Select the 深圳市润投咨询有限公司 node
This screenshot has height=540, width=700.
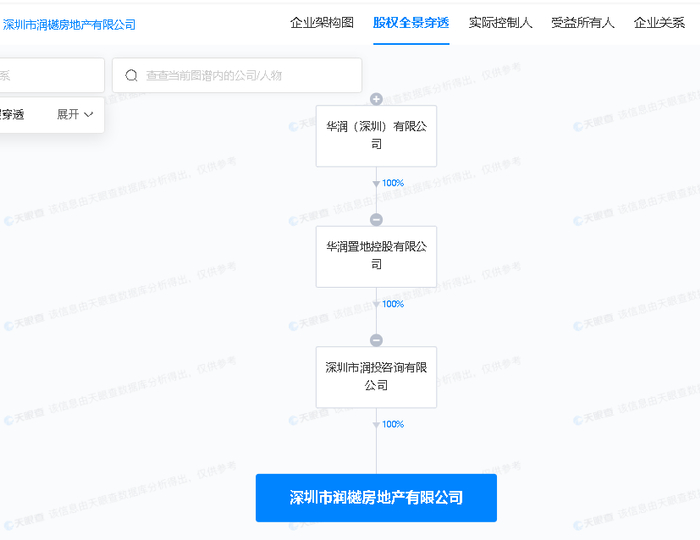tap(376, 377)
